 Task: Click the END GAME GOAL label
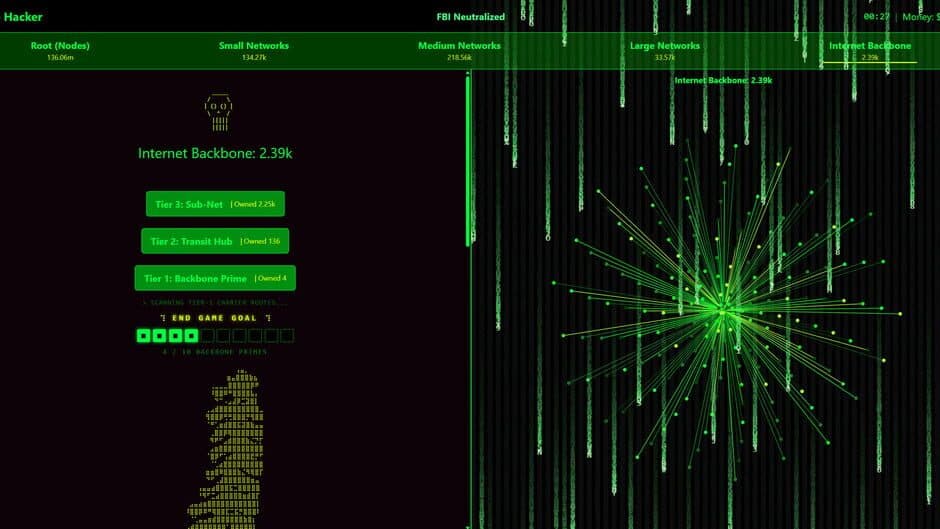click(215, 318)
